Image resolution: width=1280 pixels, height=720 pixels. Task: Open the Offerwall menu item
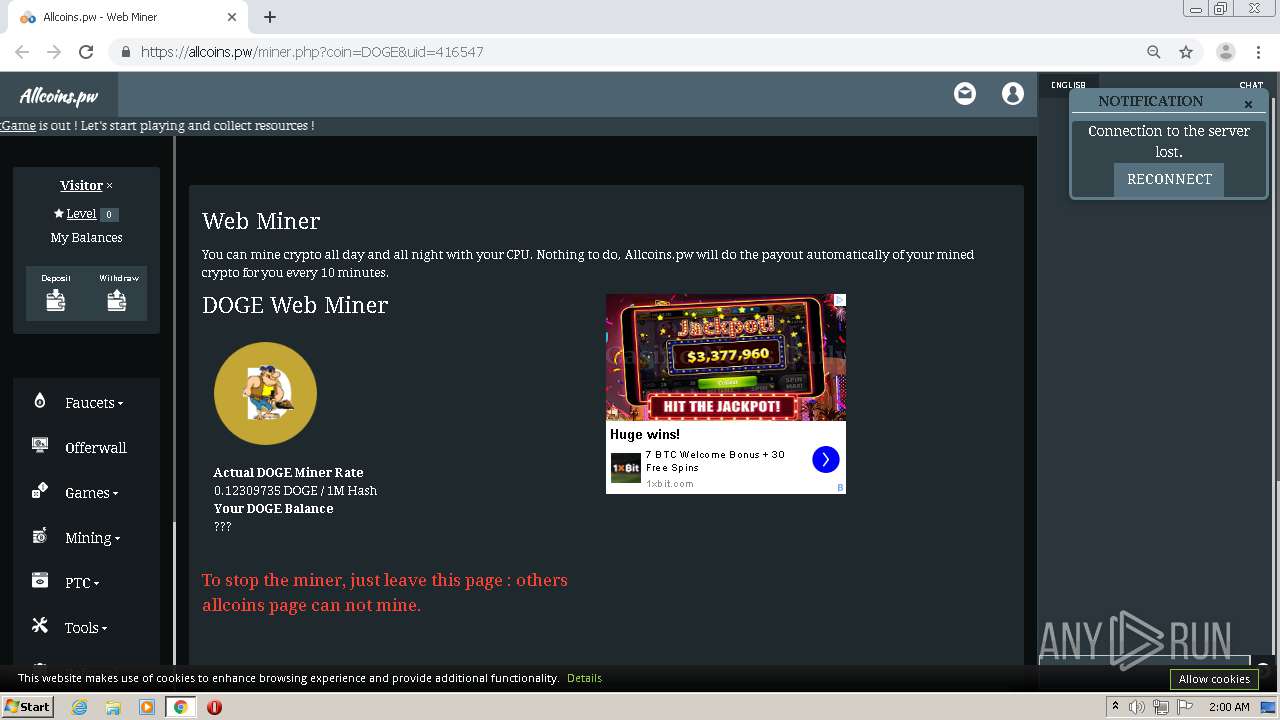pos(95,448)
